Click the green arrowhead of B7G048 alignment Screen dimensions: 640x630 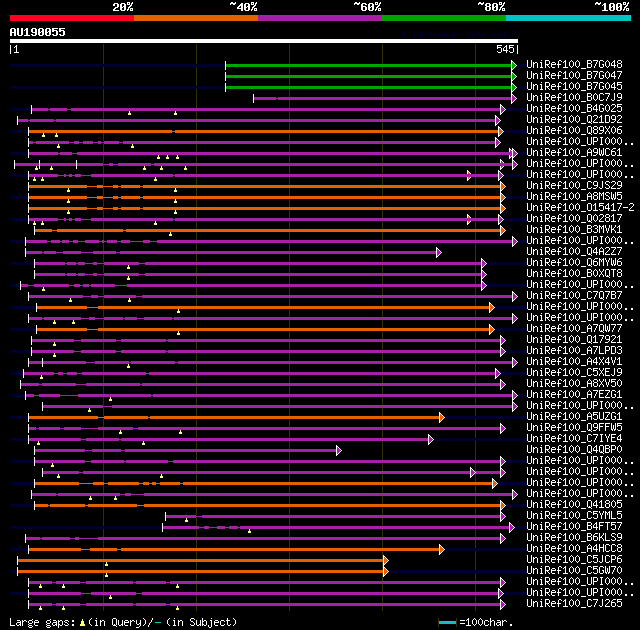click(x=514, y=65)
